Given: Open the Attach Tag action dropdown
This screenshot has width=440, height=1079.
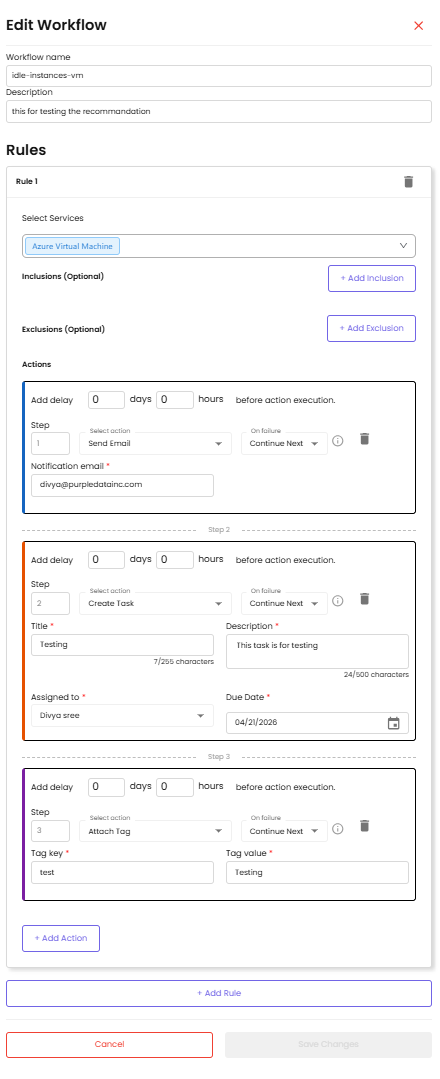Looking at the screenshot, I should coord(156,831).
